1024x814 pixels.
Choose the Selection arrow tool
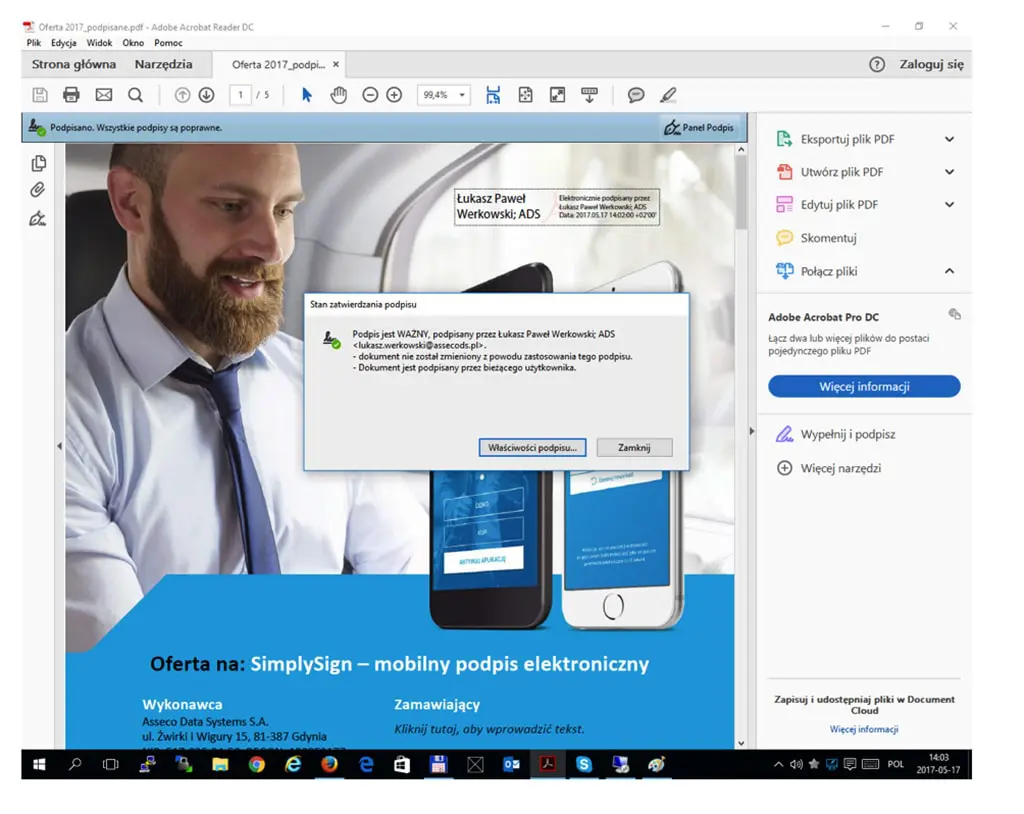(x=307, y=95)
